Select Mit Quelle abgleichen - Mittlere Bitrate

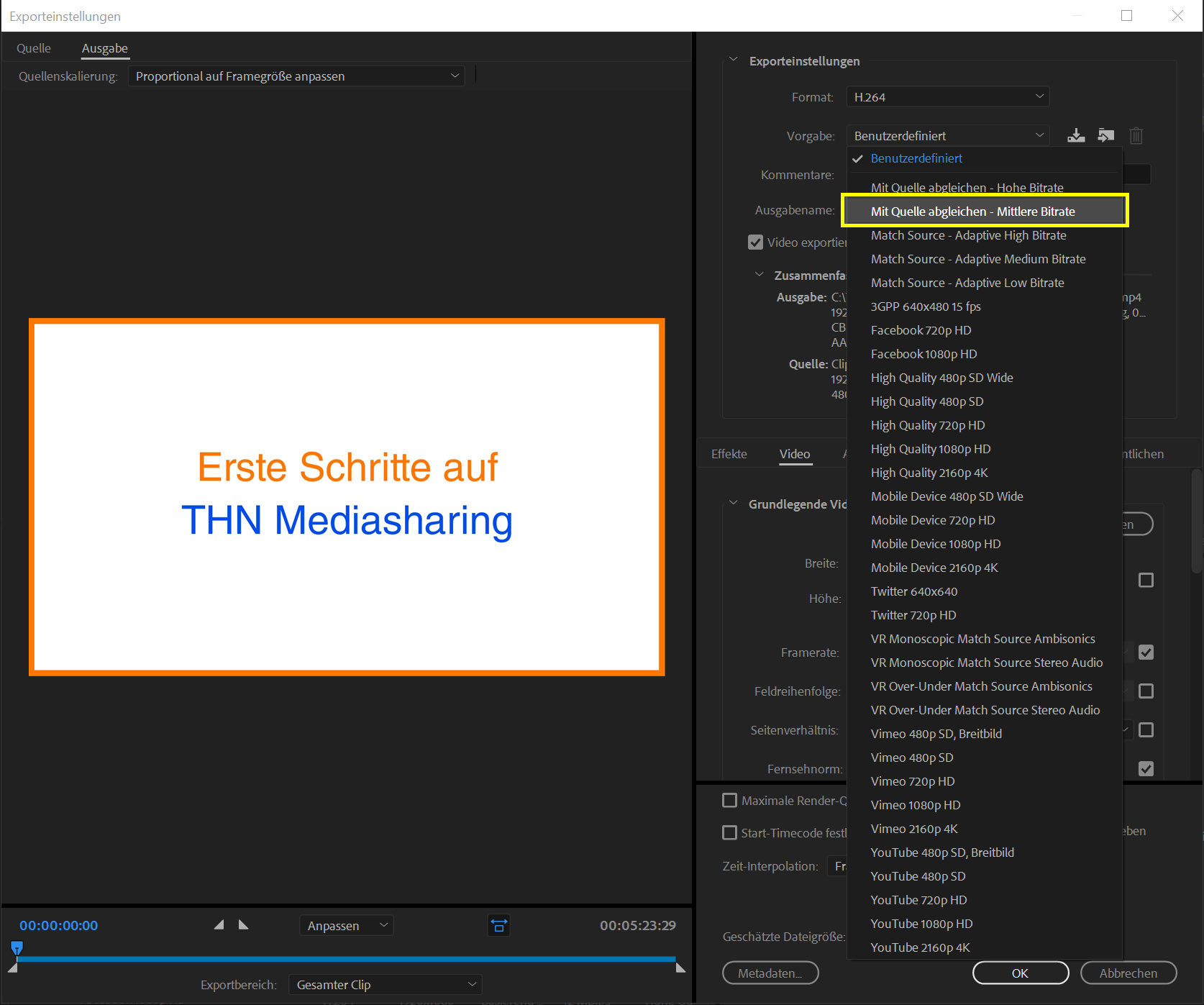pos(972,212)
